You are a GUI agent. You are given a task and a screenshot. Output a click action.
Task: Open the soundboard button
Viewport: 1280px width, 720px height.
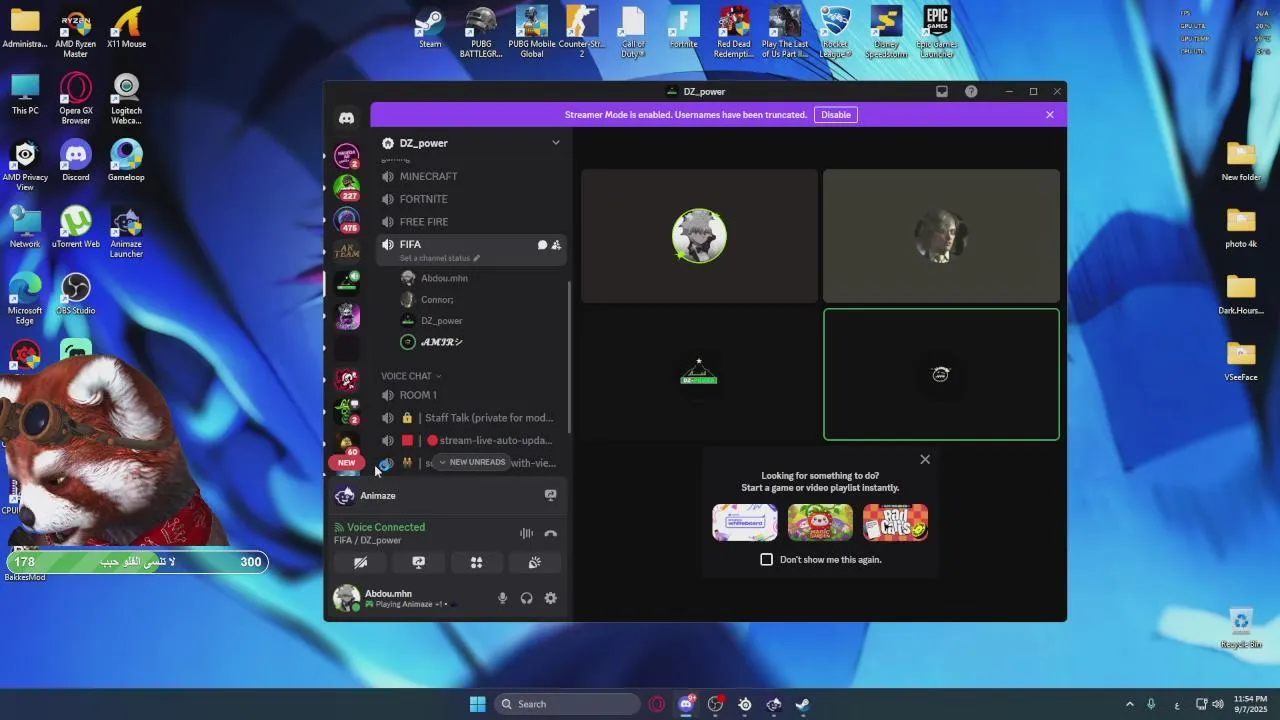tap(534, 562)
